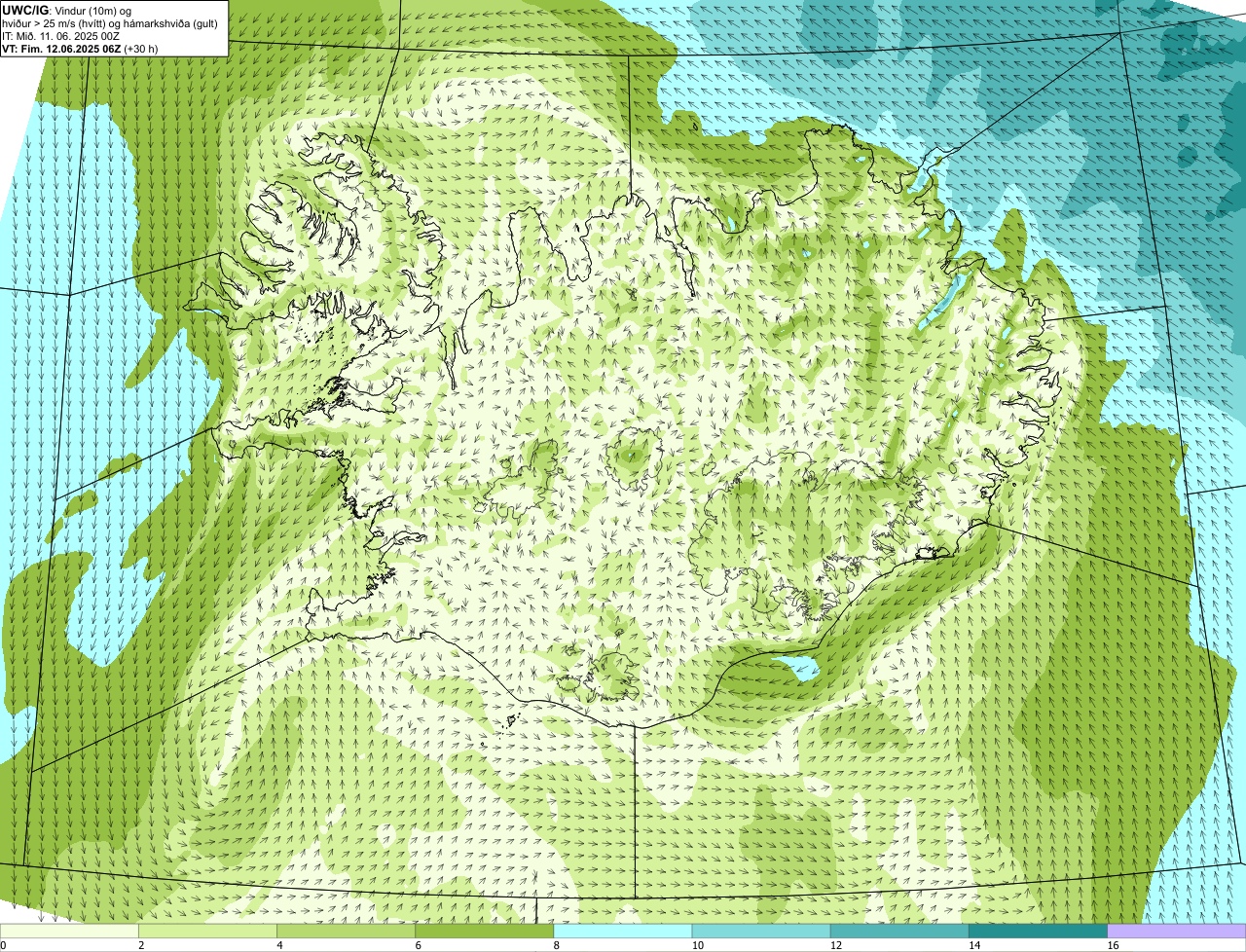Click the '4' label under the color scale
Image resolution: width=1246 pixels, height=952 pixels.
[279, 945]
